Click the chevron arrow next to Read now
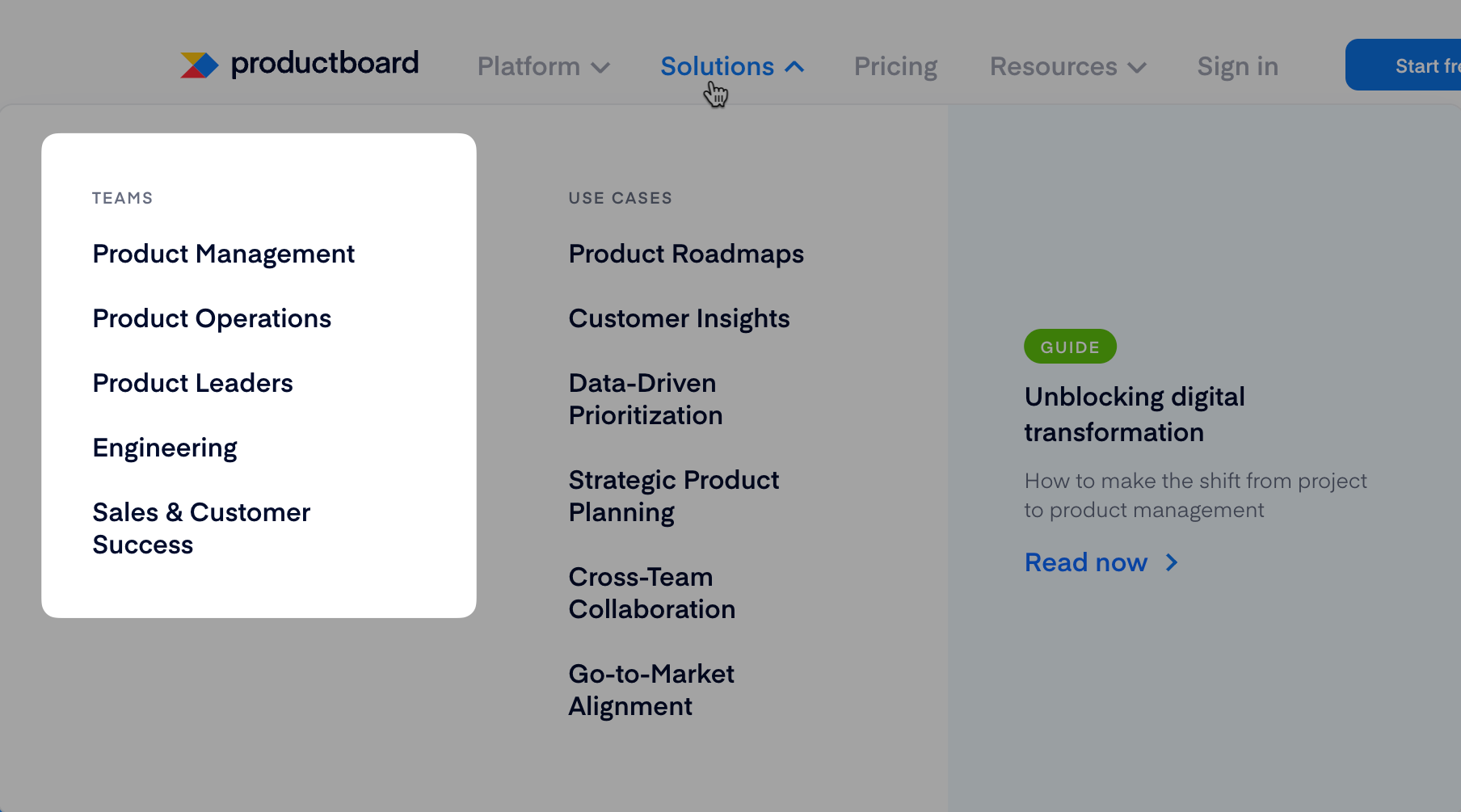 (x=1172, y=562)
